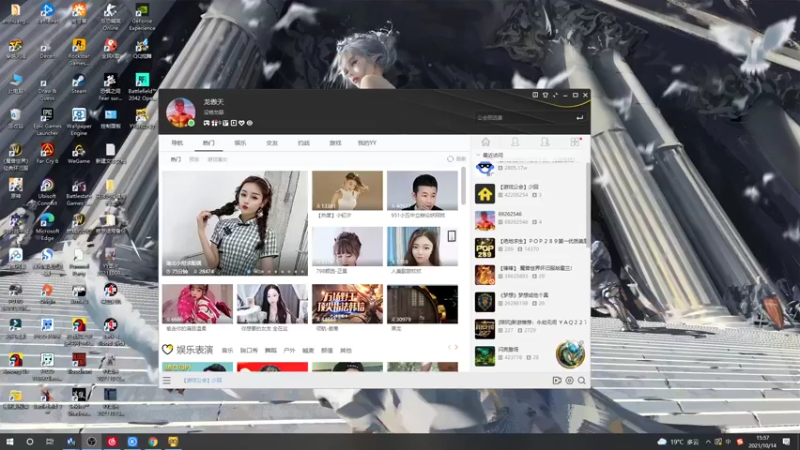Viewport: 800px width, 450px height.
Task: Open the home icon in the YY side panel
Action: point(485,142)
